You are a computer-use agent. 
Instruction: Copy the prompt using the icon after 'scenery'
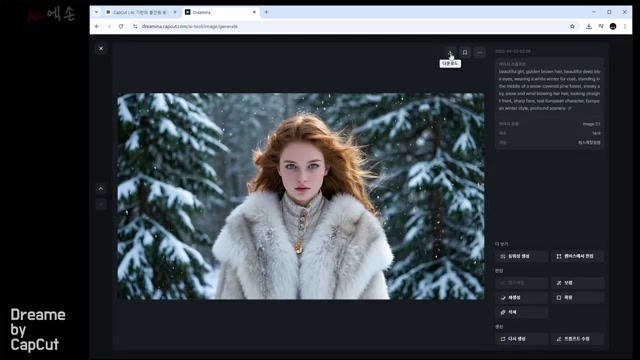(x=570, y=109)
